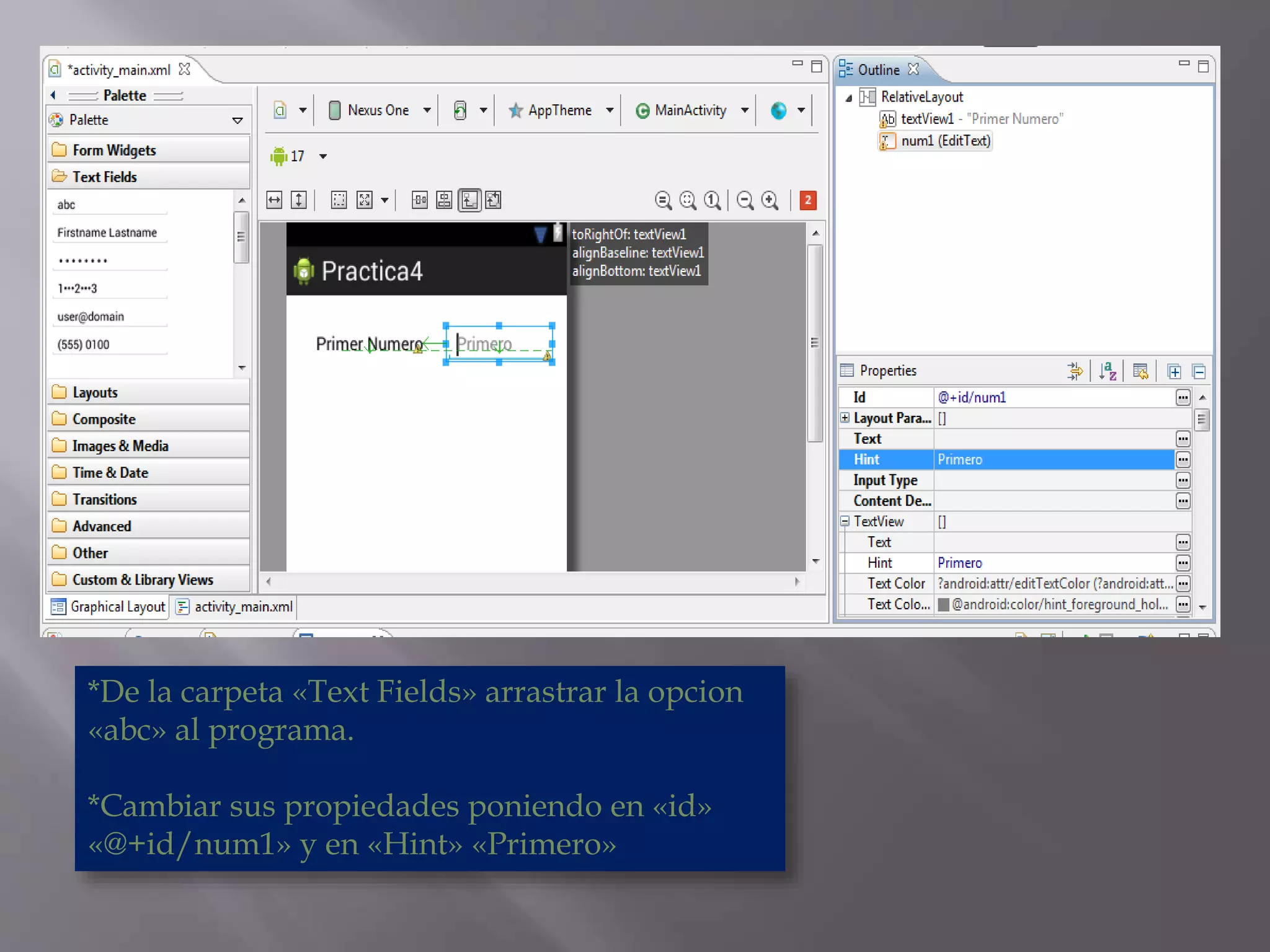
Task: Click the Id value field @+id/num1
Action: coord(1053,397)
